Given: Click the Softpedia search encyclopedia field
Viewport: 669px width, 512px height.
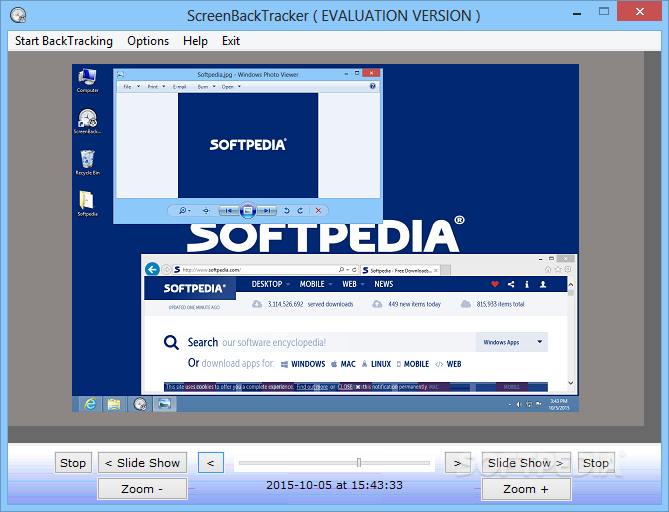Looking at the screenshot, I should [332, 342].
